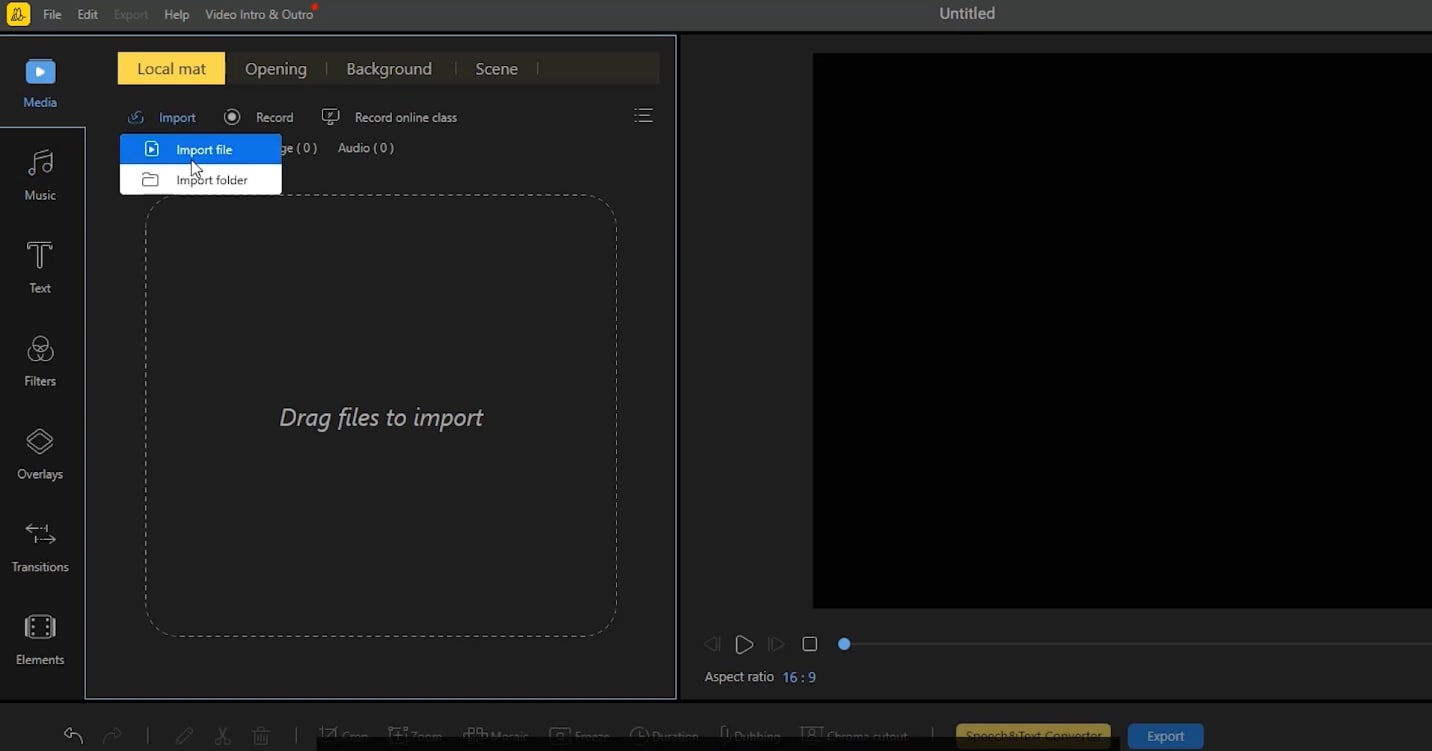Image resolution: width=1432 pixels, height=751 pixels.
Task: Click the blue Export button
Action: (x=1165, y=736)
